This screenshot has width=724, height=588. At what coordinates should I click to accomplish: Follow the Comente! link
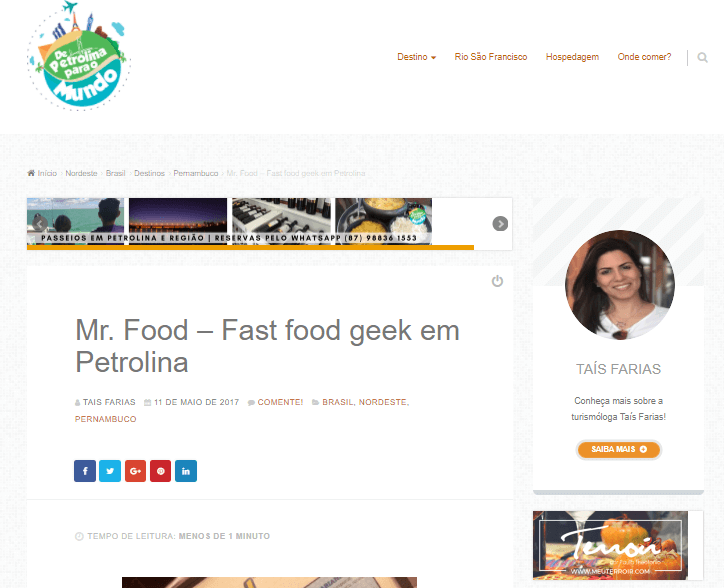[280, 402]
